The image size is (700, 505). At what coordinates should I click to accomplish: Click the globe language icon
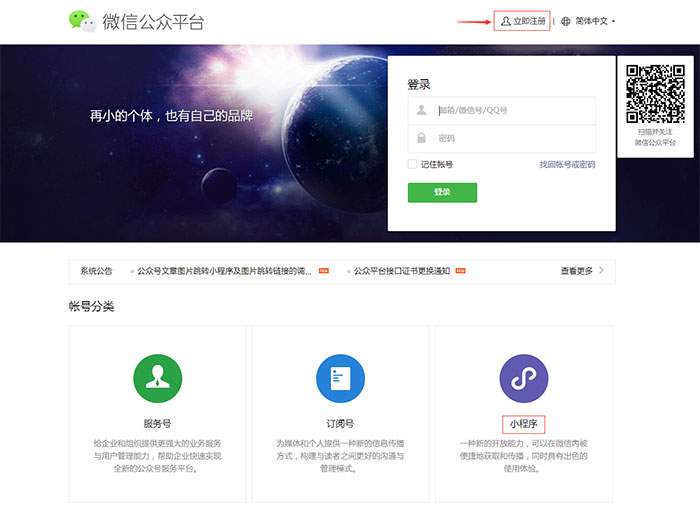point(566,21)
